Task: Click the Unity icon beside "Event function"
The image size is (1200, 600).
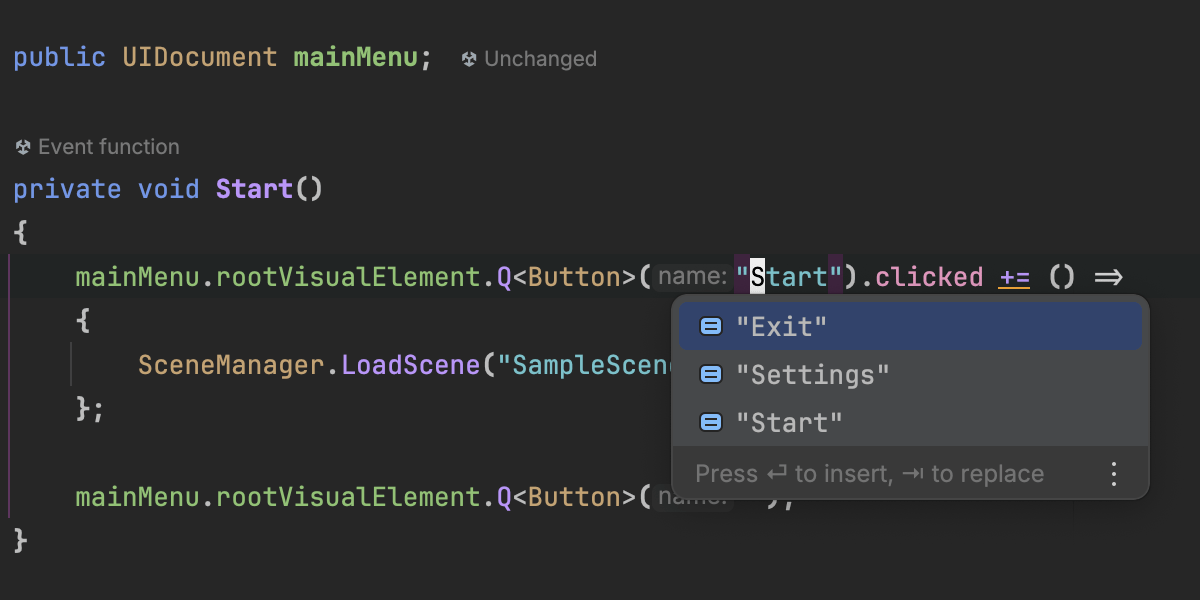Action: point(24,147)
